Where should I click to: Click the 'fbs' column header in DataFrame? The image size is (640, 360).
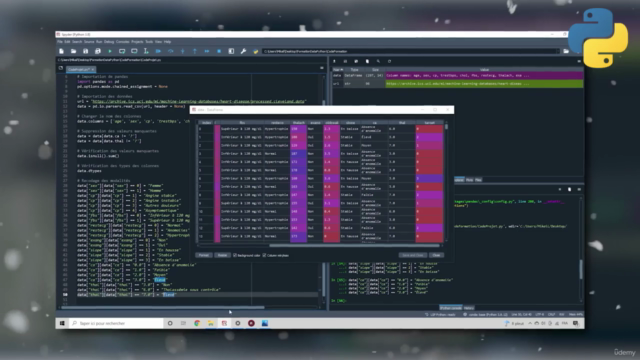(x=242, y=122)
